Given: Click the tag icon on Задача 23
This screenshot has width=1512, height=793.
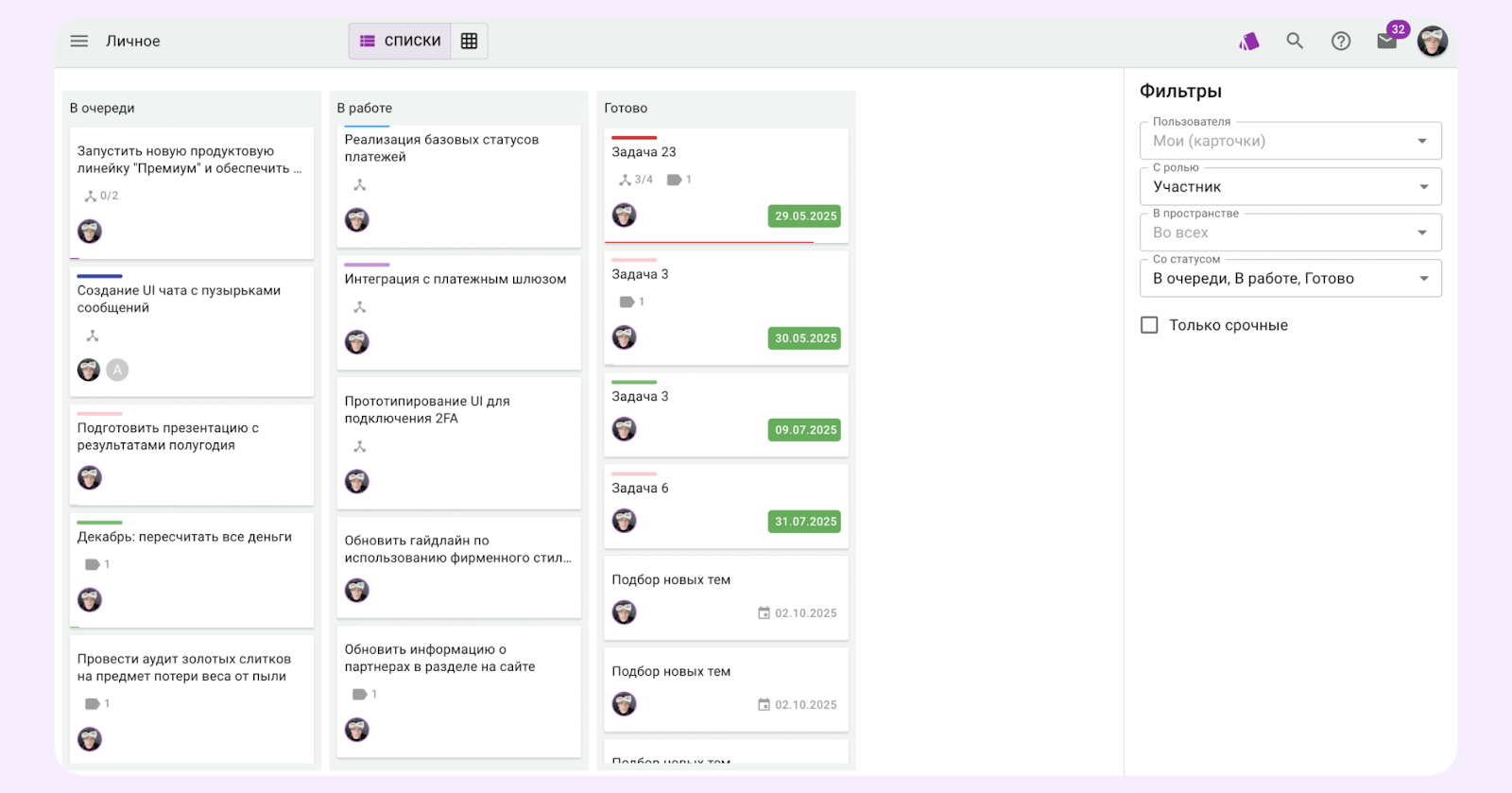Looking at the screenshot, I should (x=674, y=180).
